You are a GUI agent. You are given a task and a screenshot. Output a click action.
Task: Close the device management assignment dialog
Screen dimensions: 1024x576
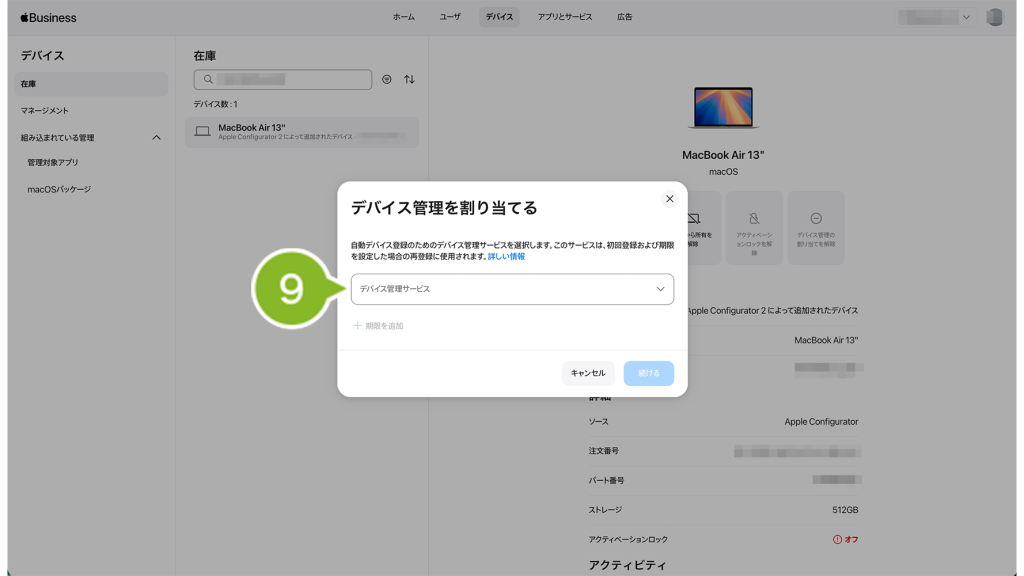point(669,199)
